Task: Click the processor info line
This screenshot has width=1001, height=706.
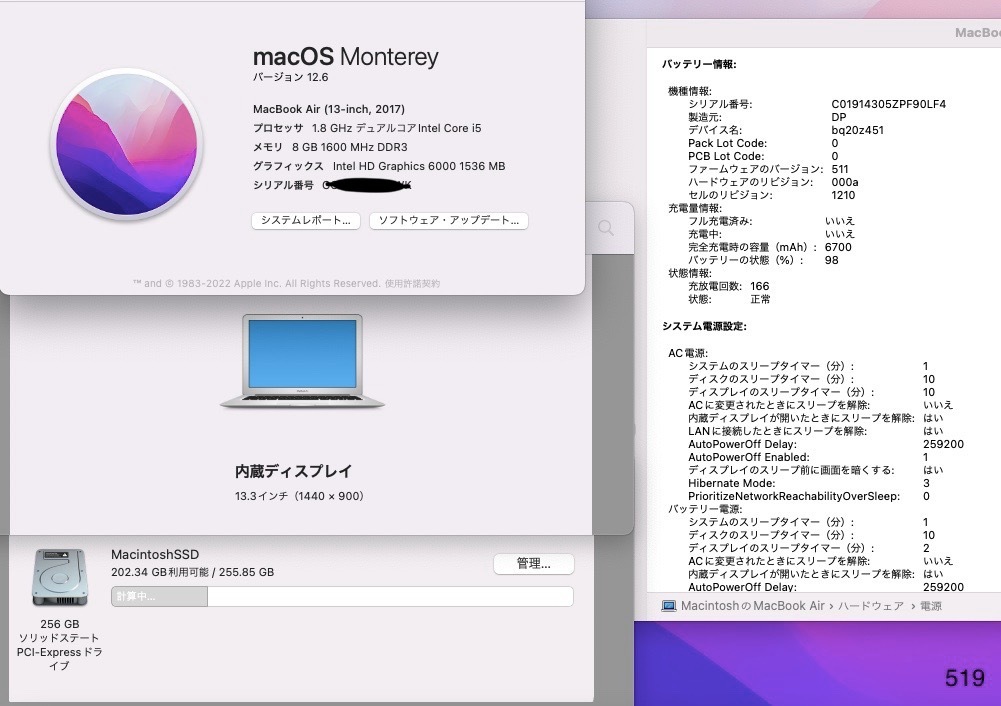Action: 367,128
